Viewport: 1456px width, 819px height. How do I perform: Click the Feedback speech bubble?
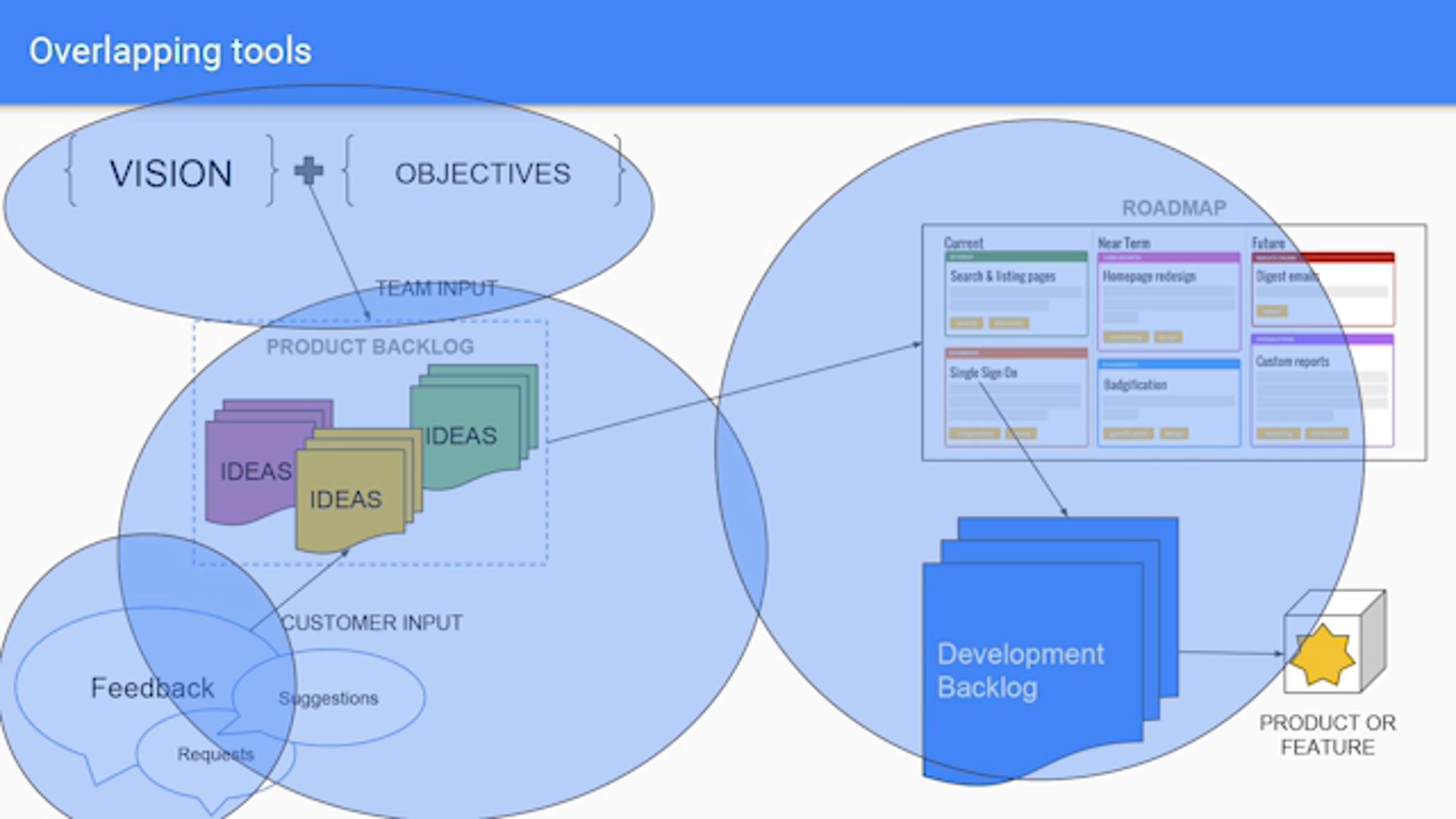152,687
